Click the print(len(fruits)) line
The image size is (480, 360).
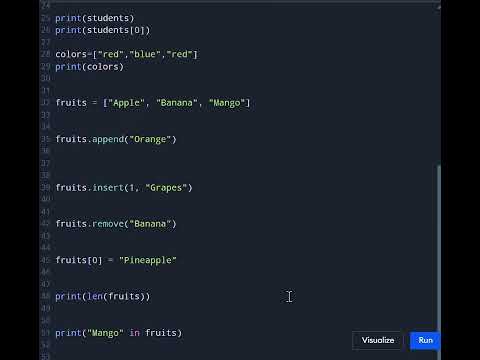(x=103, y=296)
